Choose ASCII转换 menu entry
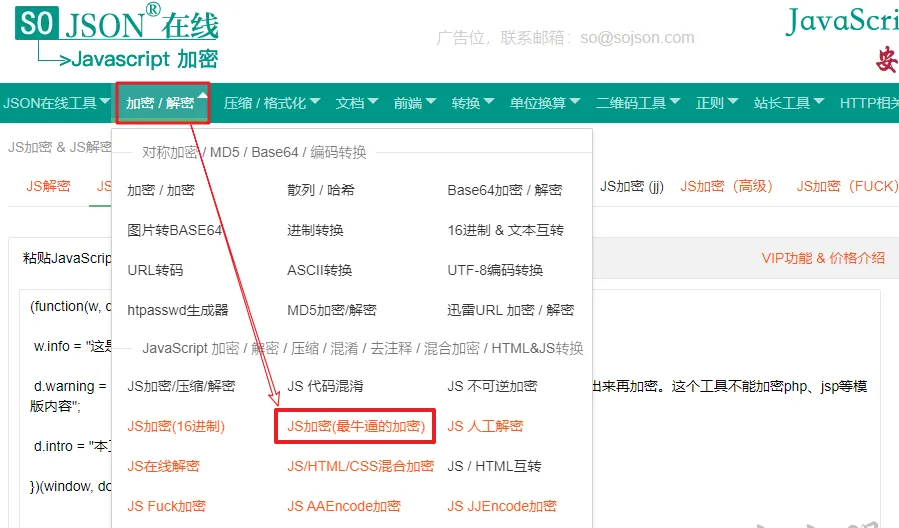This screenshot has width=899, height=528. 319,270
